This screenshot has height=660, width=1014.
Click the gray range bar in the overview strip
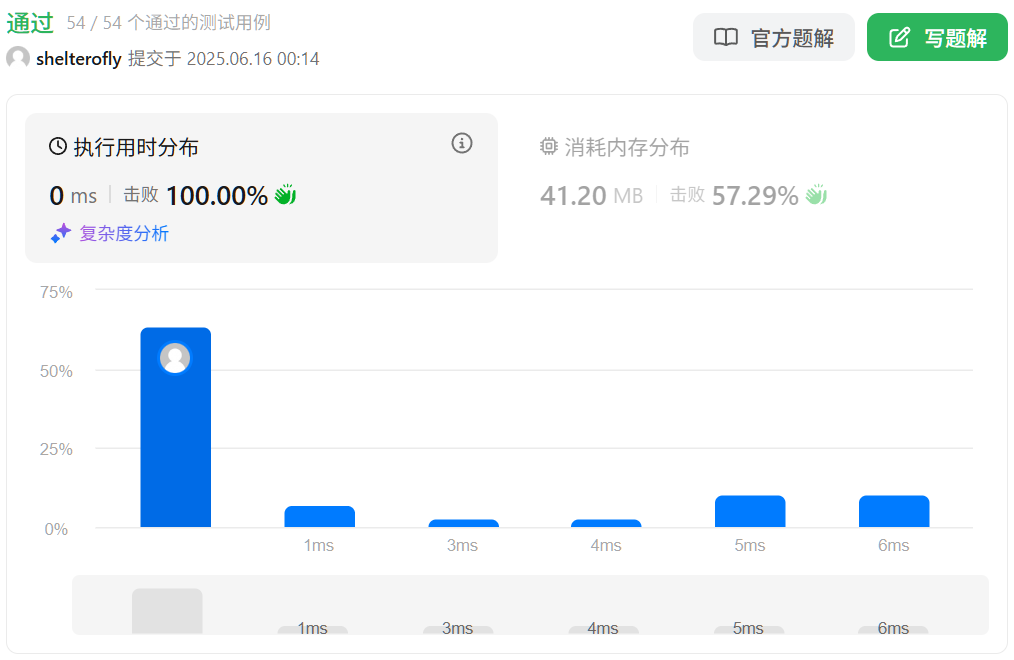tap(167, 611)
